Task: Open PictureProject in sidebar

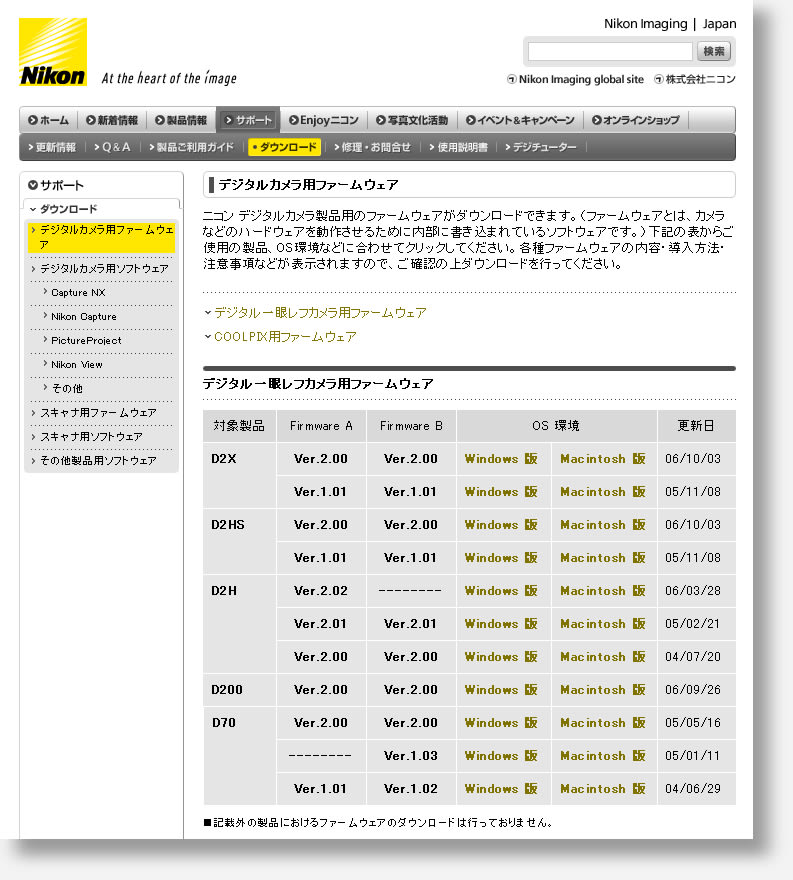Action: tap(82, 341)
